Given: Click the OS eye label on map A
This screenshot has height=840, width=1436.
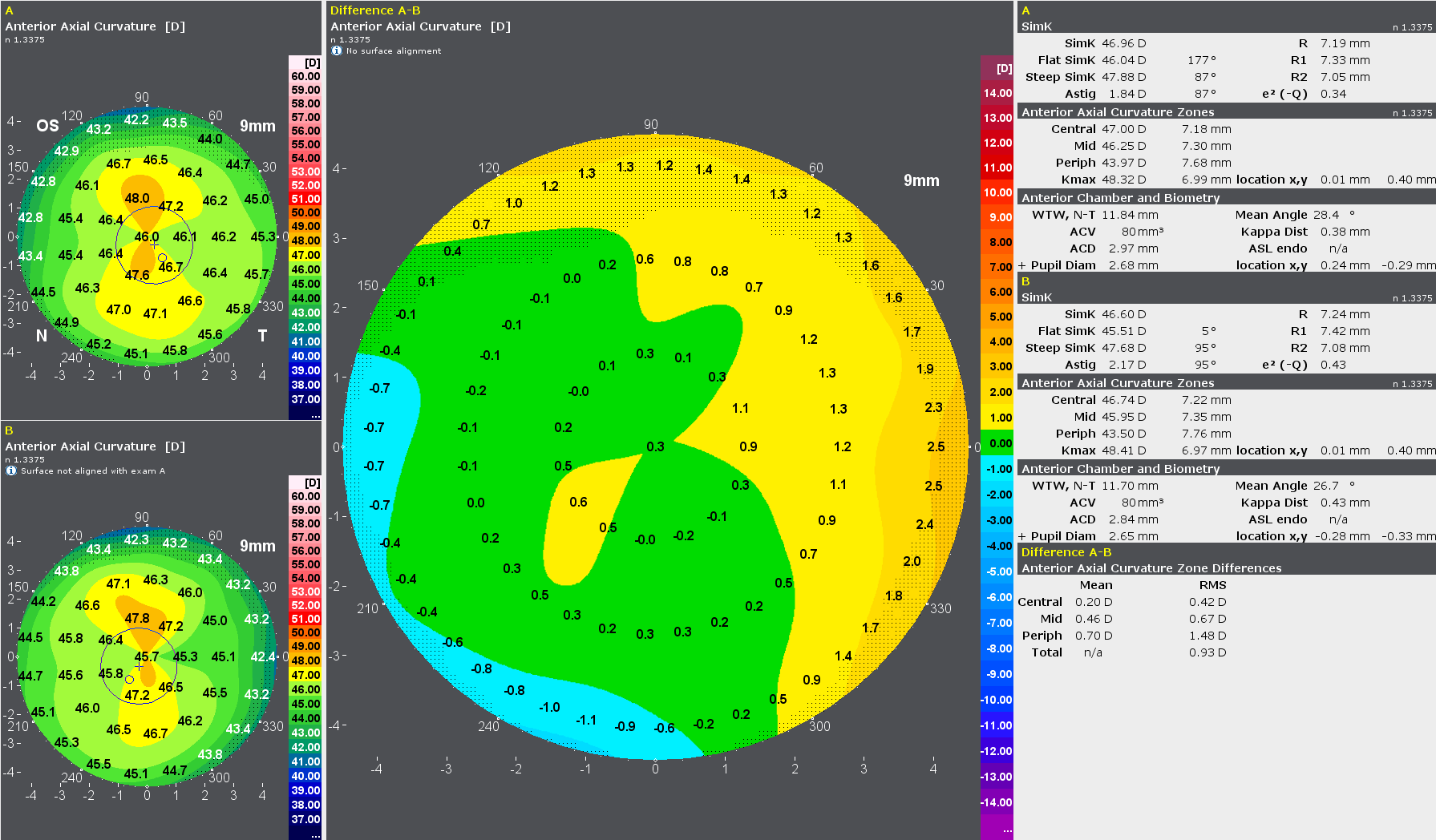Looking at the screenshot, I should tap(47, 126).
